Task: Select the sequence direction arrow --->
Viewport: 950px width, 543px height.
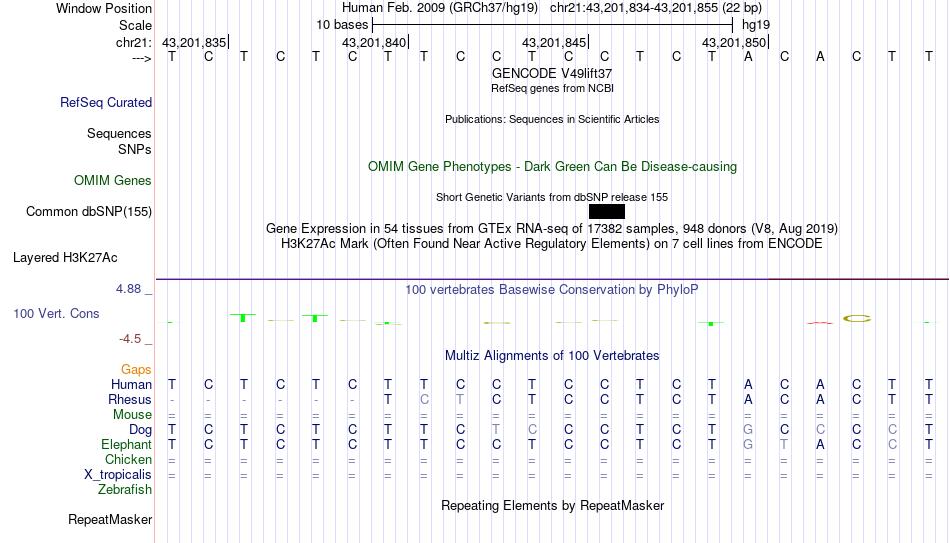Action: pyautogui.click(x=142, y=58)
